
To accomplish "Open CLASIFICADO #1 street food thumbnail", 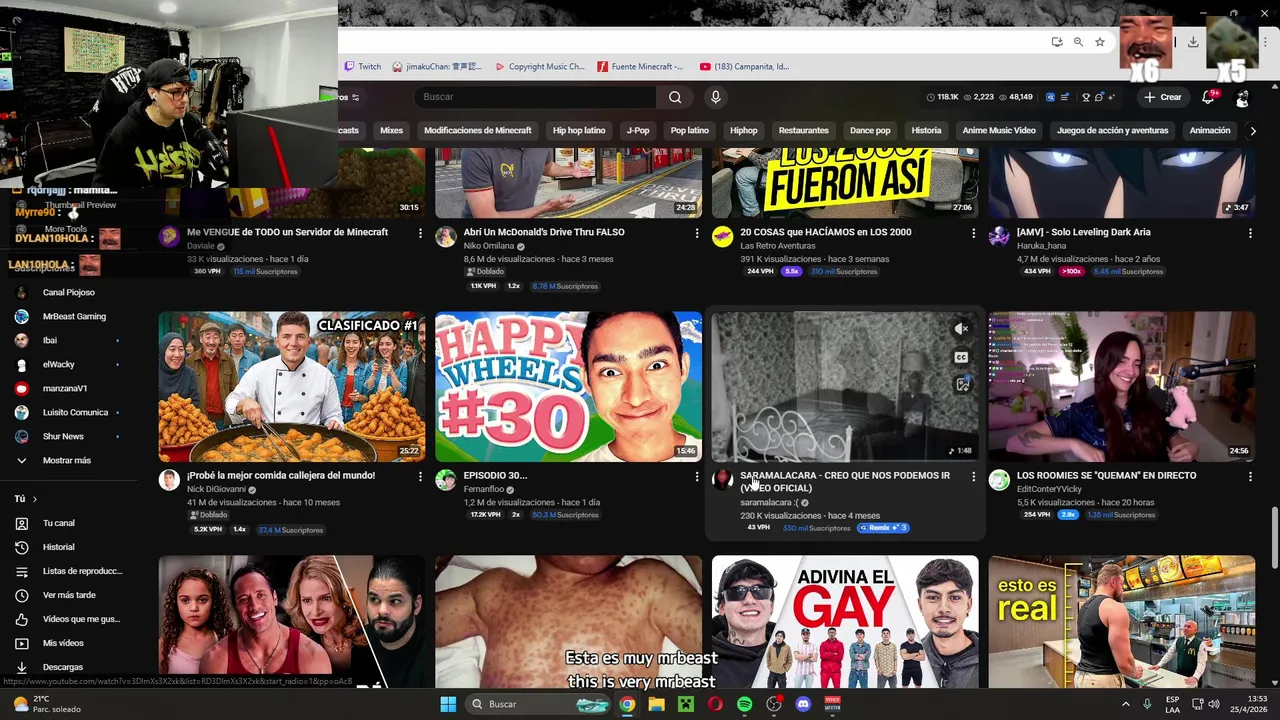I will coord(291,386).
